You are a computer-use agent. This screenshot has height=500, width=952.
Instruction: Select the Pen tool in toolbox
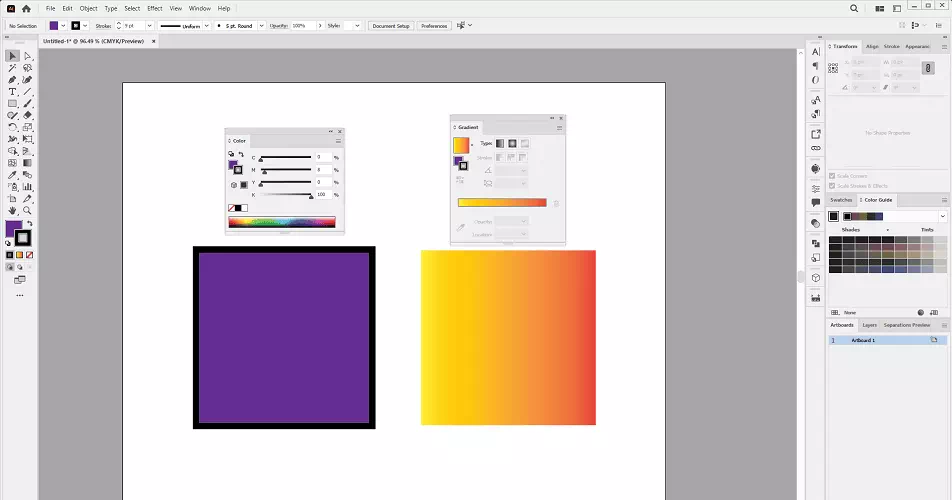(12, 79)
